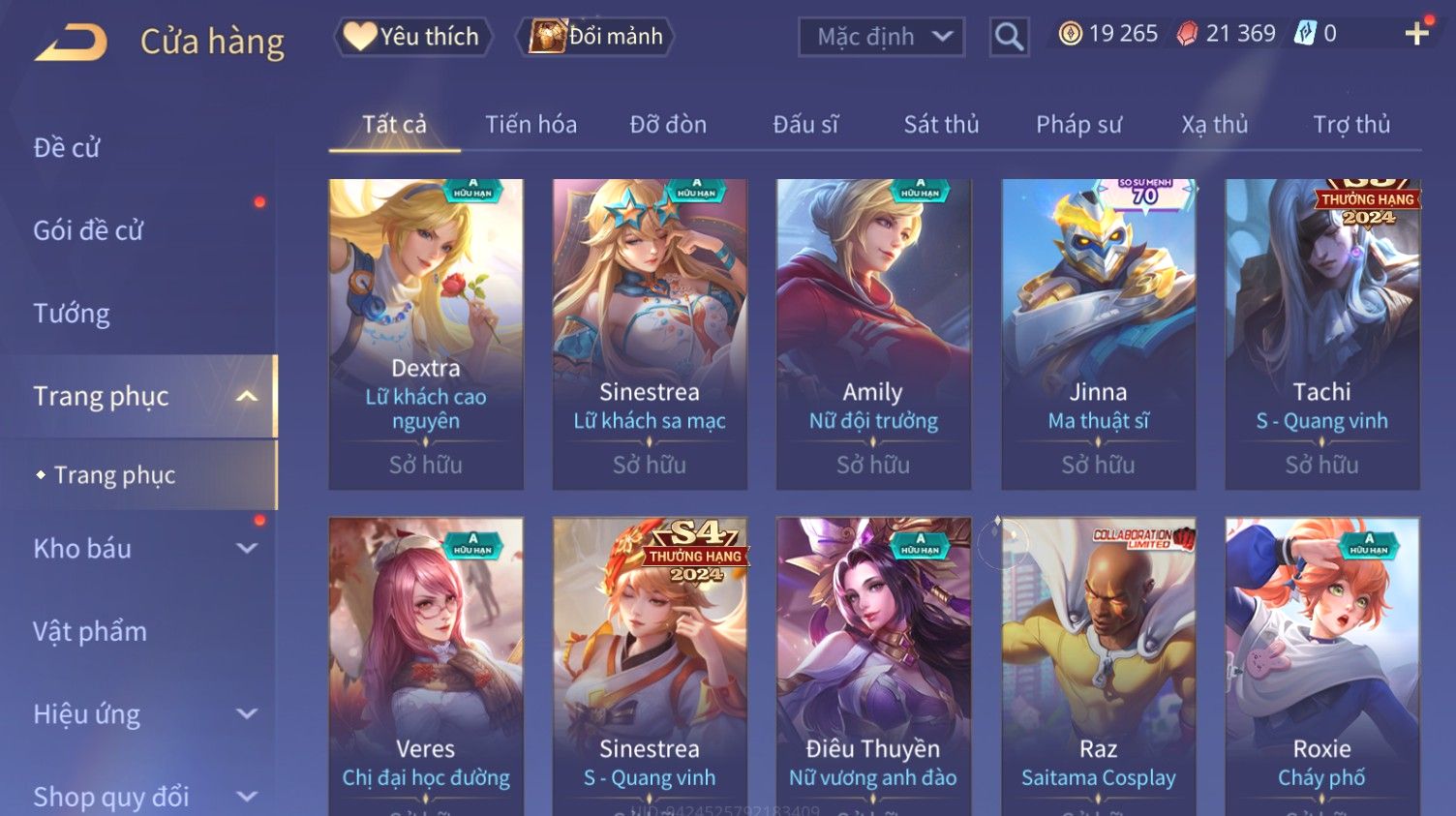1456x816 pixels.
Task: Open the search magnifier icon
Action: 1009,37
